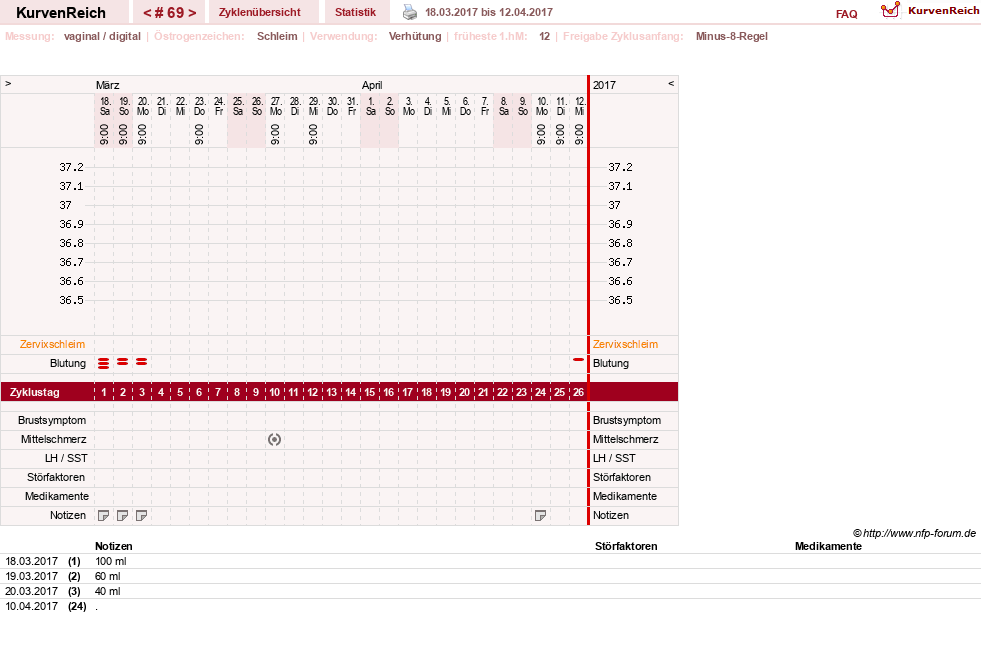Click the date column header 1. Sa in April
The width and height of the screenshot is (981, 645).
(371, 106)
